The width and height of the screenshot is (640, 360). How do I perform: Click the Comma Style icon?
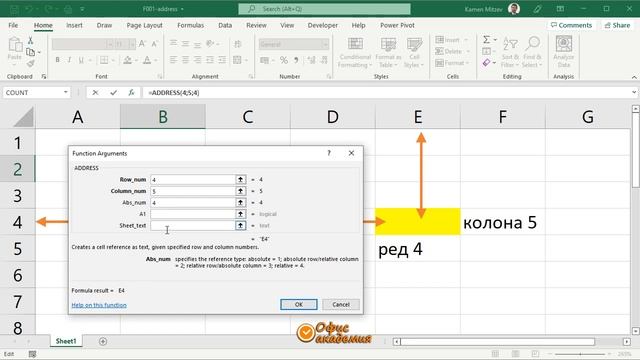(x=296, y=60)
